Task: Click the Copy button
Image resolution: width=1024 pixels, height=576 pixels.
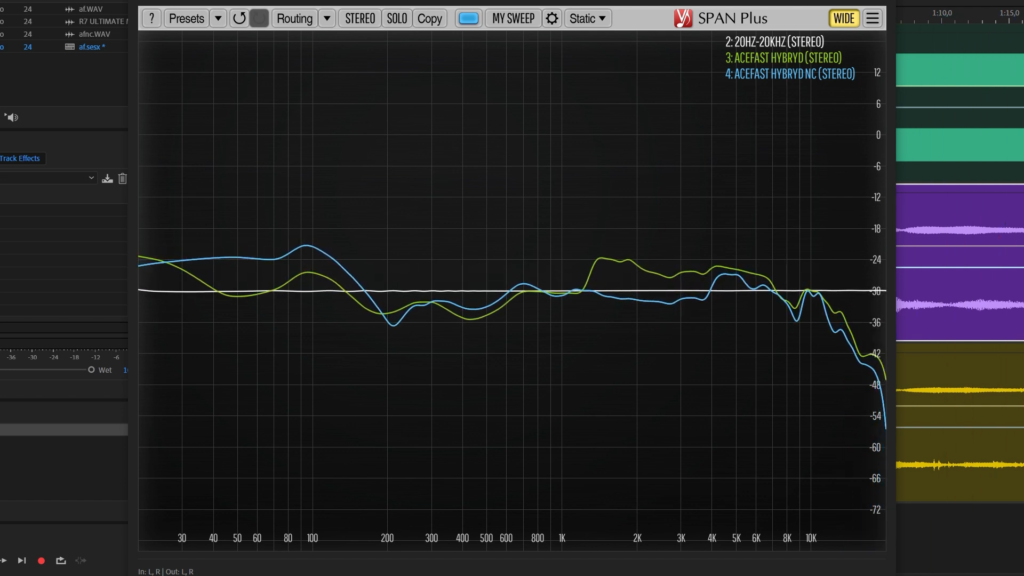Action: coord(429,18)
